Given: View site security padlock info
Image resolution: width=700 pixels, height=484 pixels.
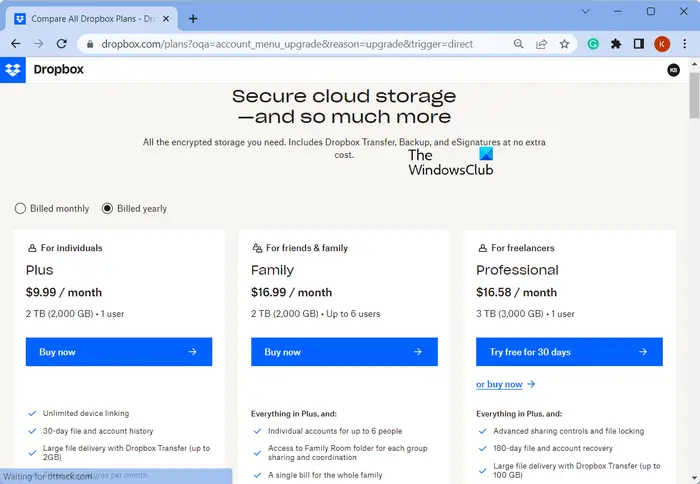Looking at the screenshot, I should pyautogui.click(x=90, y=44).
